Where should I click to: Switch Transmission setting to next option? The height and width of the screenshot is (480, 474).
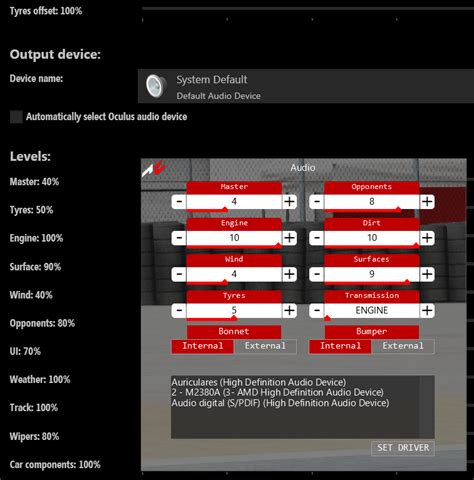[427, 311]
